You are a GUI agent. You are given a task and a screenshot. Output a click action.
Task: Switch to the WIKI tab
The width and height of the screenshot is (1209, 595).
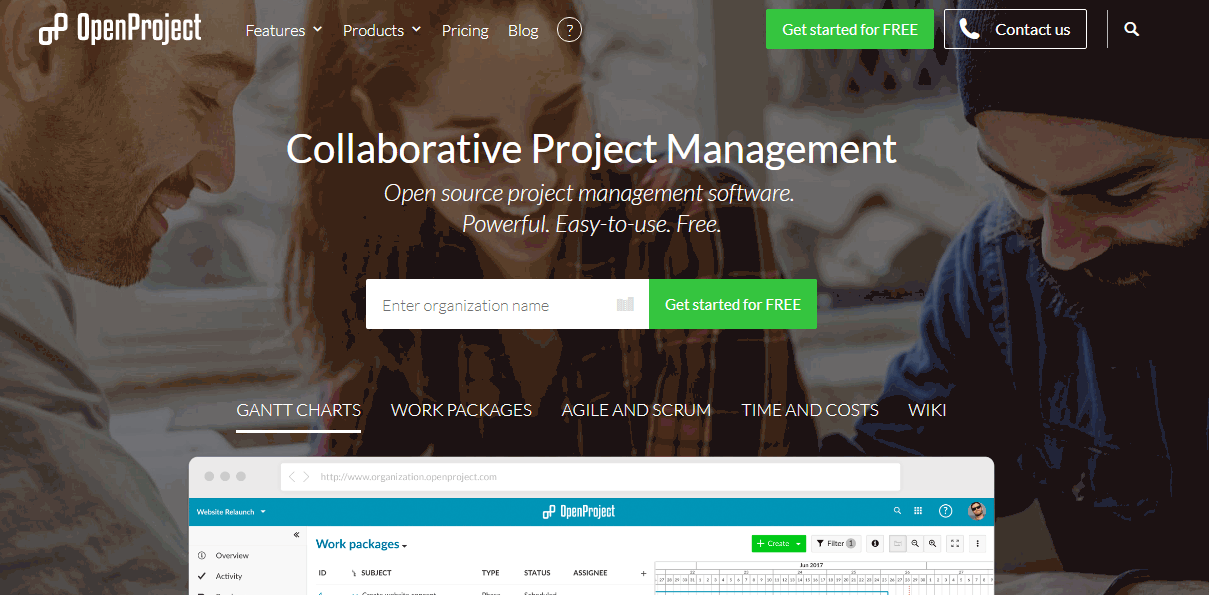(927, 410)
